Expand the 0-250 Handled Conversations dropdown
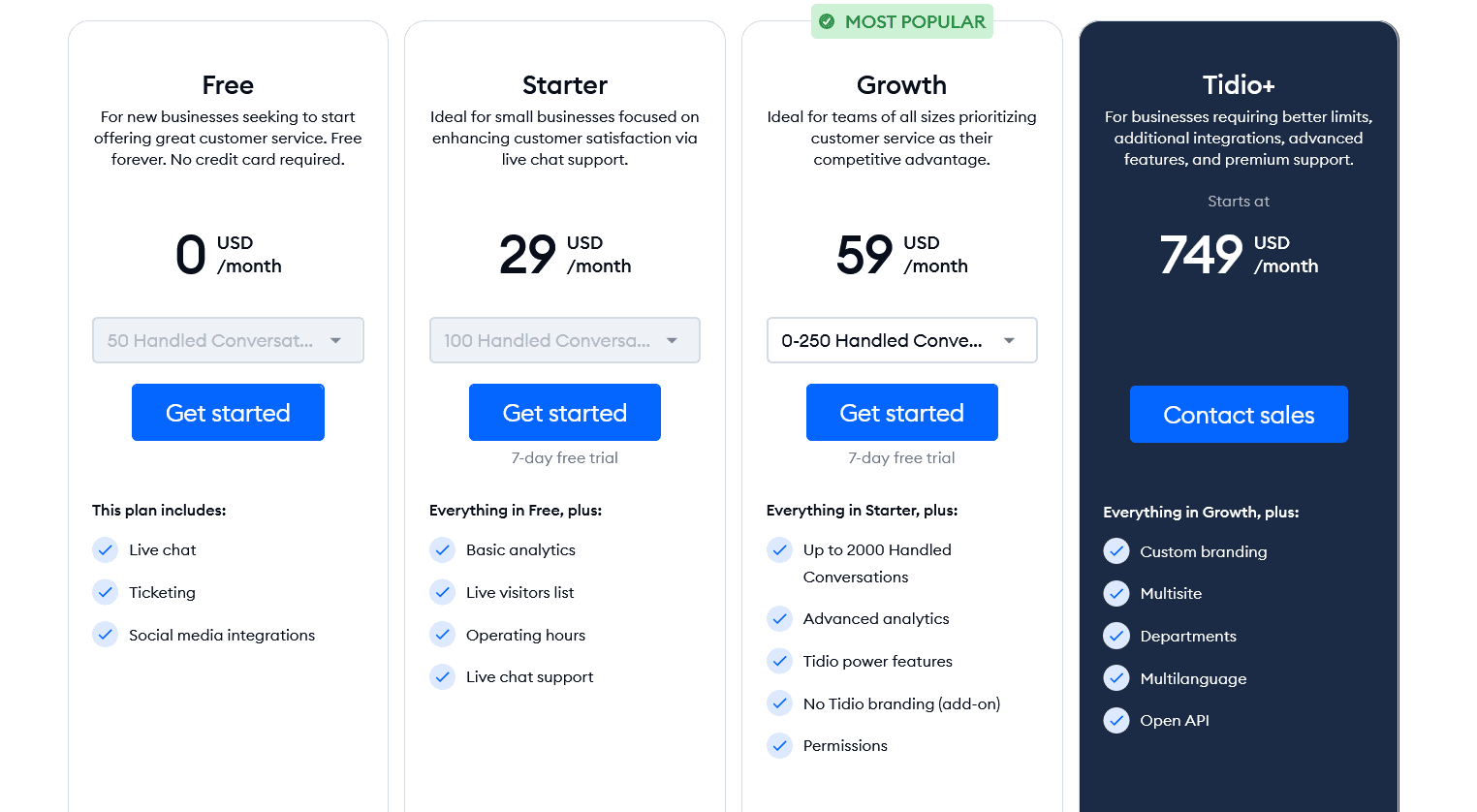This screenshot has height=812, width=1477. (x=901, y=340)
